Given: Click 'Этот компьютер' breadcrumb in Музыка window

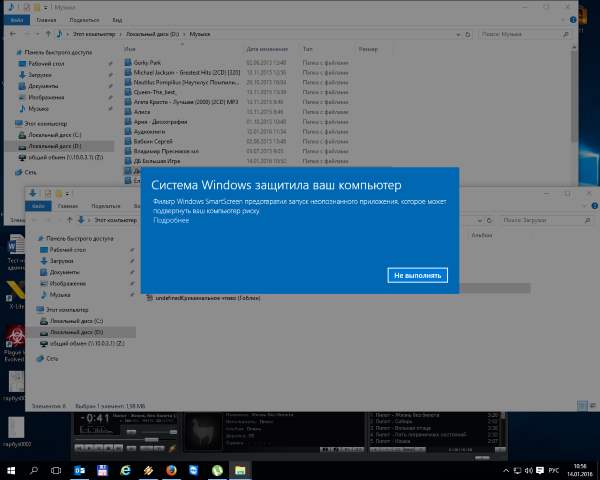Looking at the screenshot, I should (94, 34).
